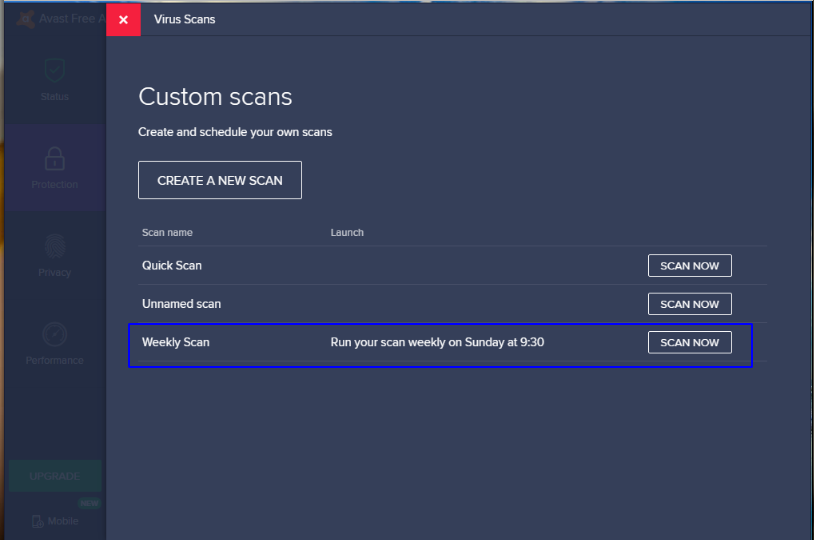Click the Launch column header

pyautogui.click(x=347, y=233)
